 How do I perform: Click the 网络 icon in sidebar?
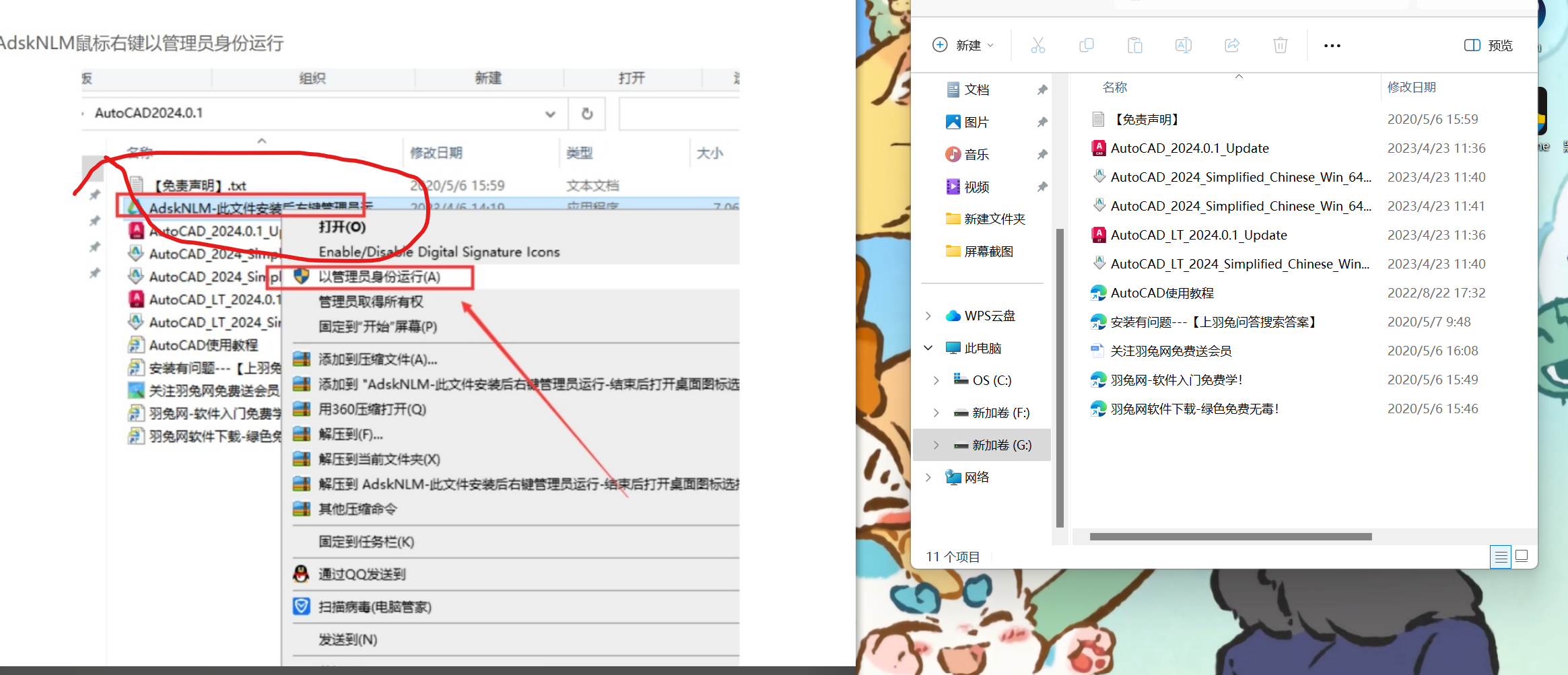pos(953,477)
